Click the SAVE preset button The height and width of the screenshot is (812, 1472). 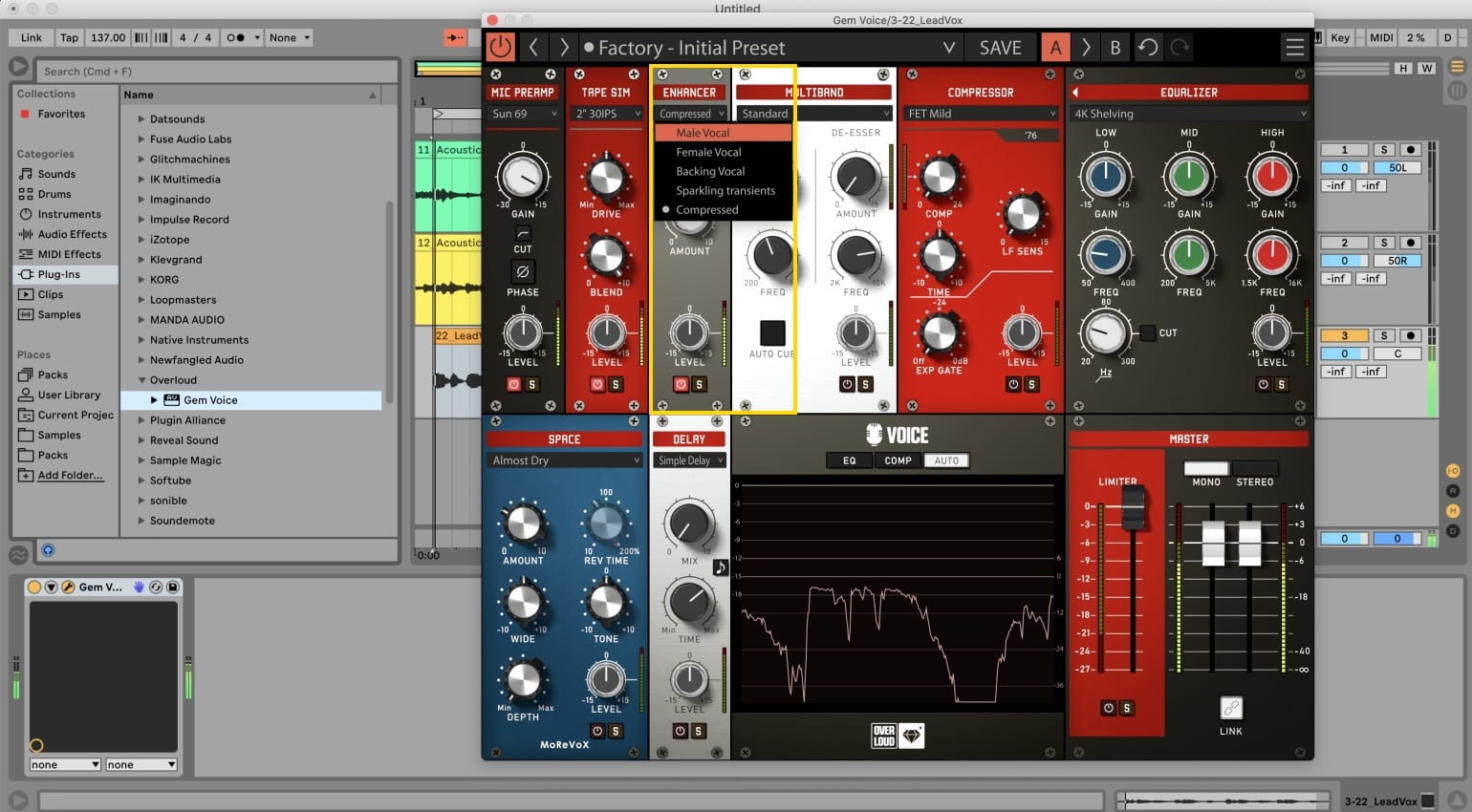coord(1000,48)
